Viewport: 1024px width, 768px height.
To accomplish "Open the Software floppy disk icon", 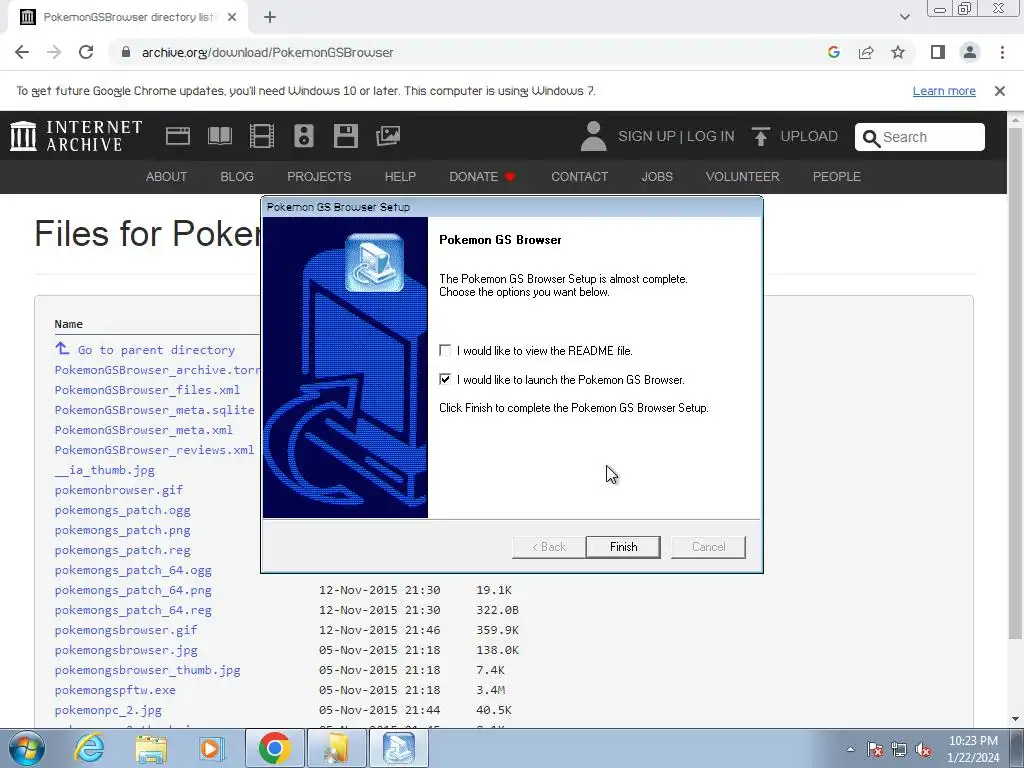I will click(x=345, y=136).
